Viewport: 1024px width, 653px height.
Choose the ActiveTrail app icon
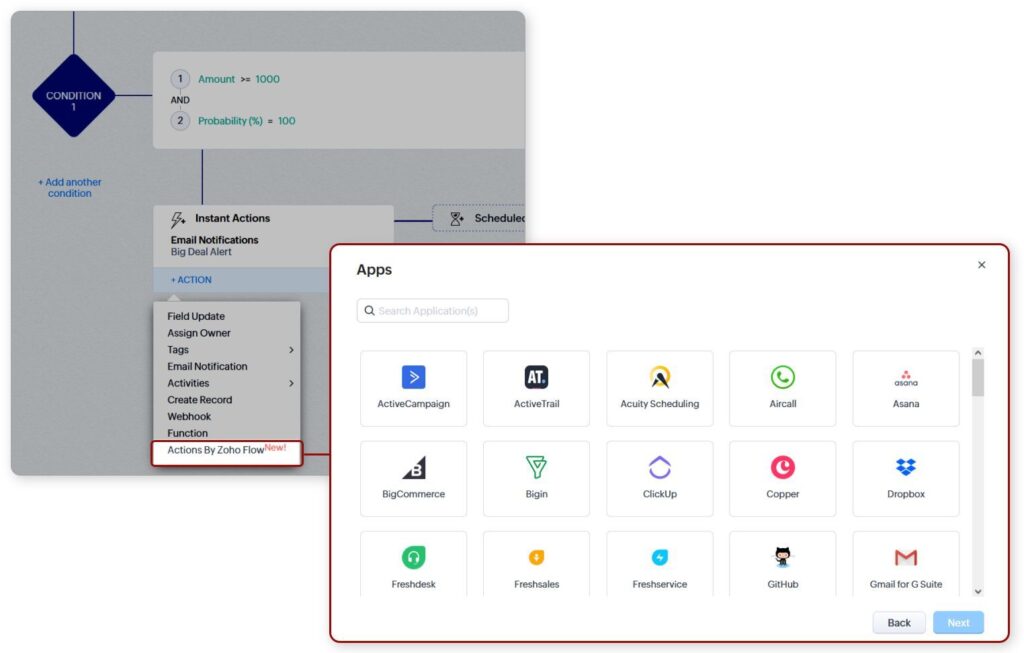pyautogui.click(x=536, y=377)
